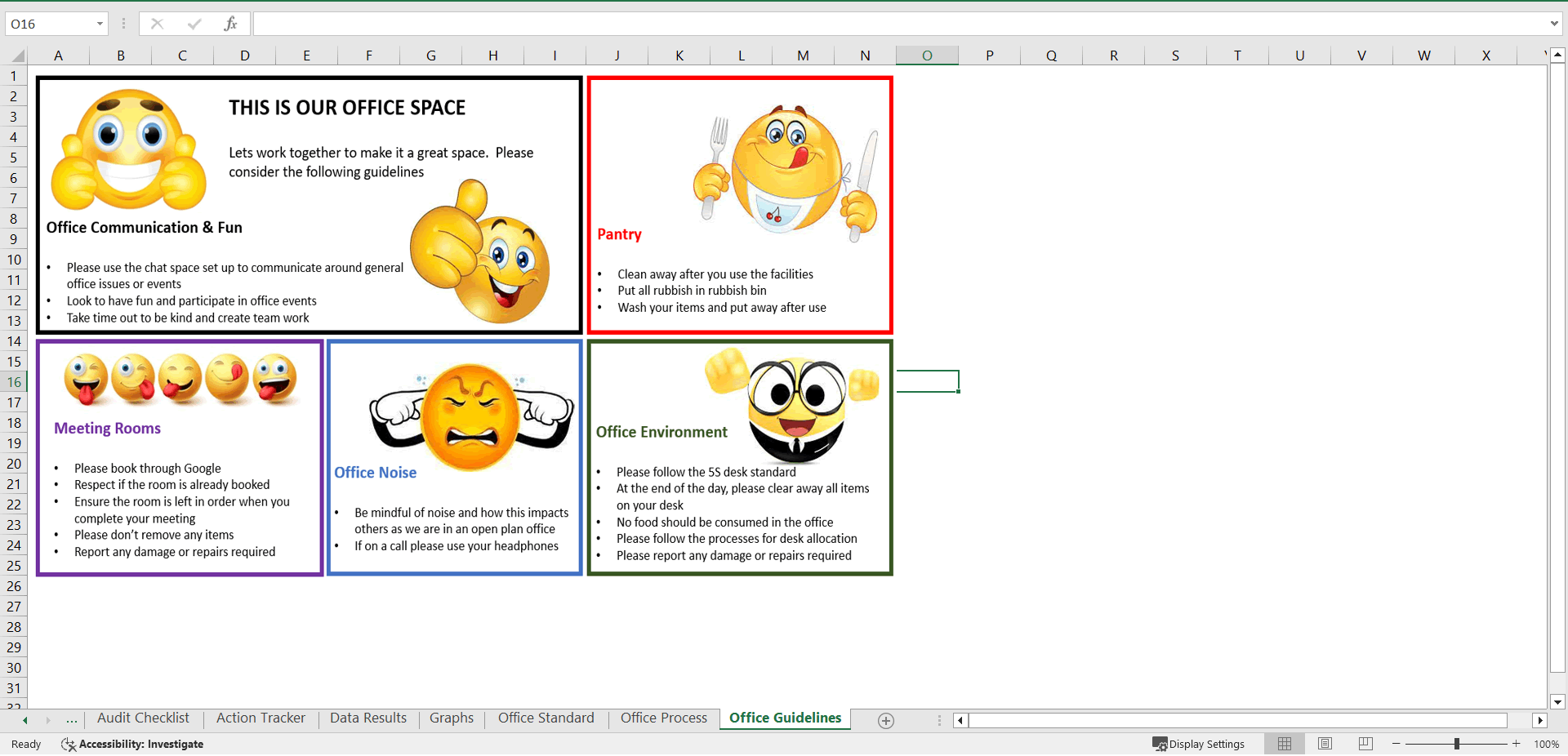Click the Select All corner triangle

tap(17, 56)
